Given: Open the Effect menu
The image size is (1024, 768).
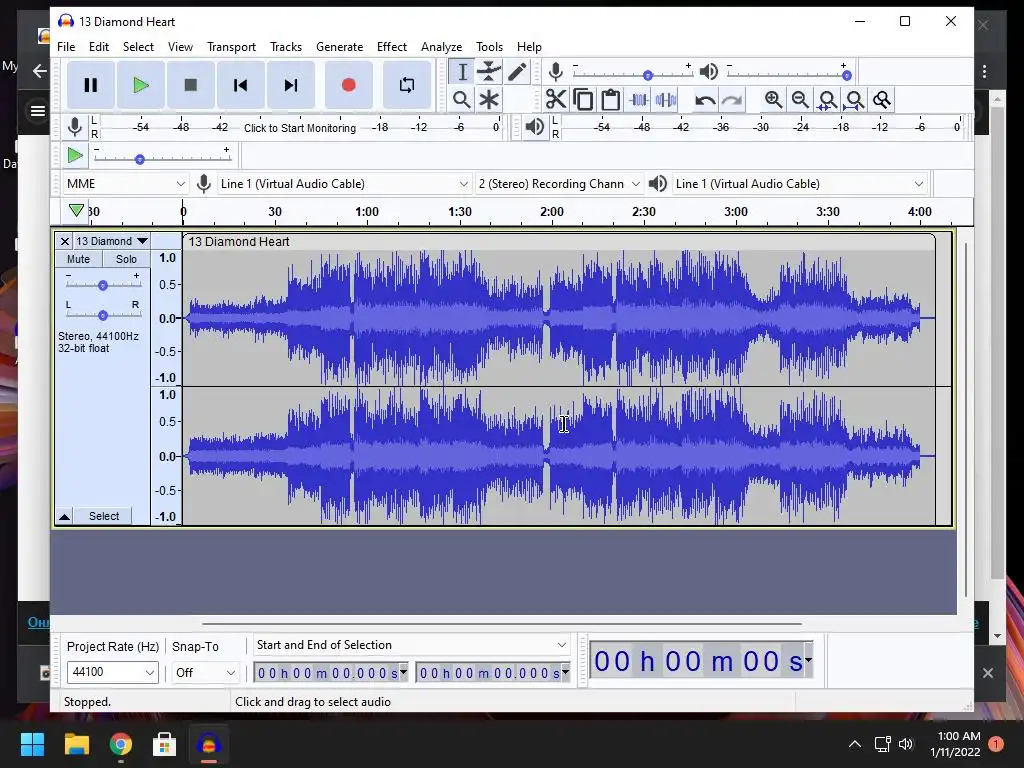Looking at the screenshot, I should (392, 47).
